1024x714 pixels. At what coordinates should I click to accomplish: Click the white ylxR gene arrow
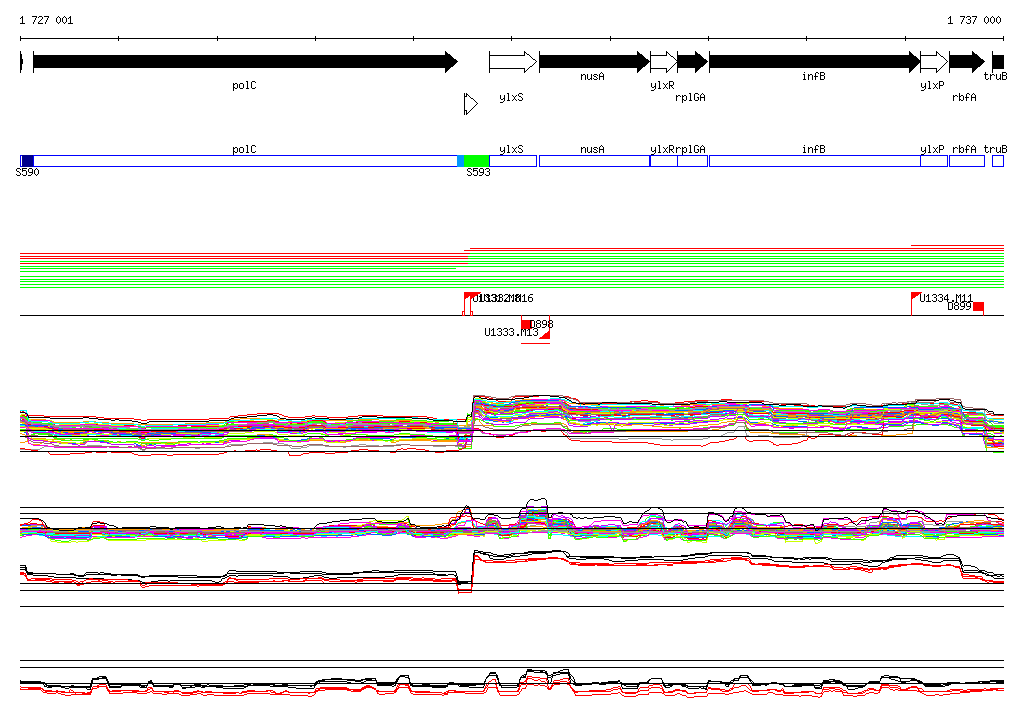pyautogui.click(x=664, y=62)
